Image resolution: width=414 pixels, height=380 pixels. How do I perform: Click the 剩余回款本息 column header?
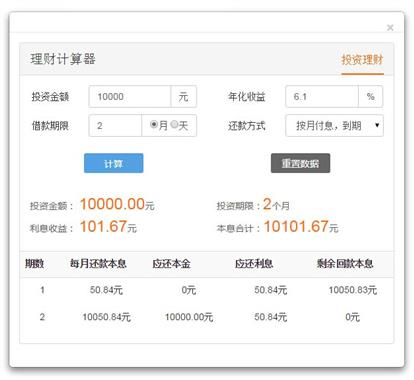pos(345,264)
